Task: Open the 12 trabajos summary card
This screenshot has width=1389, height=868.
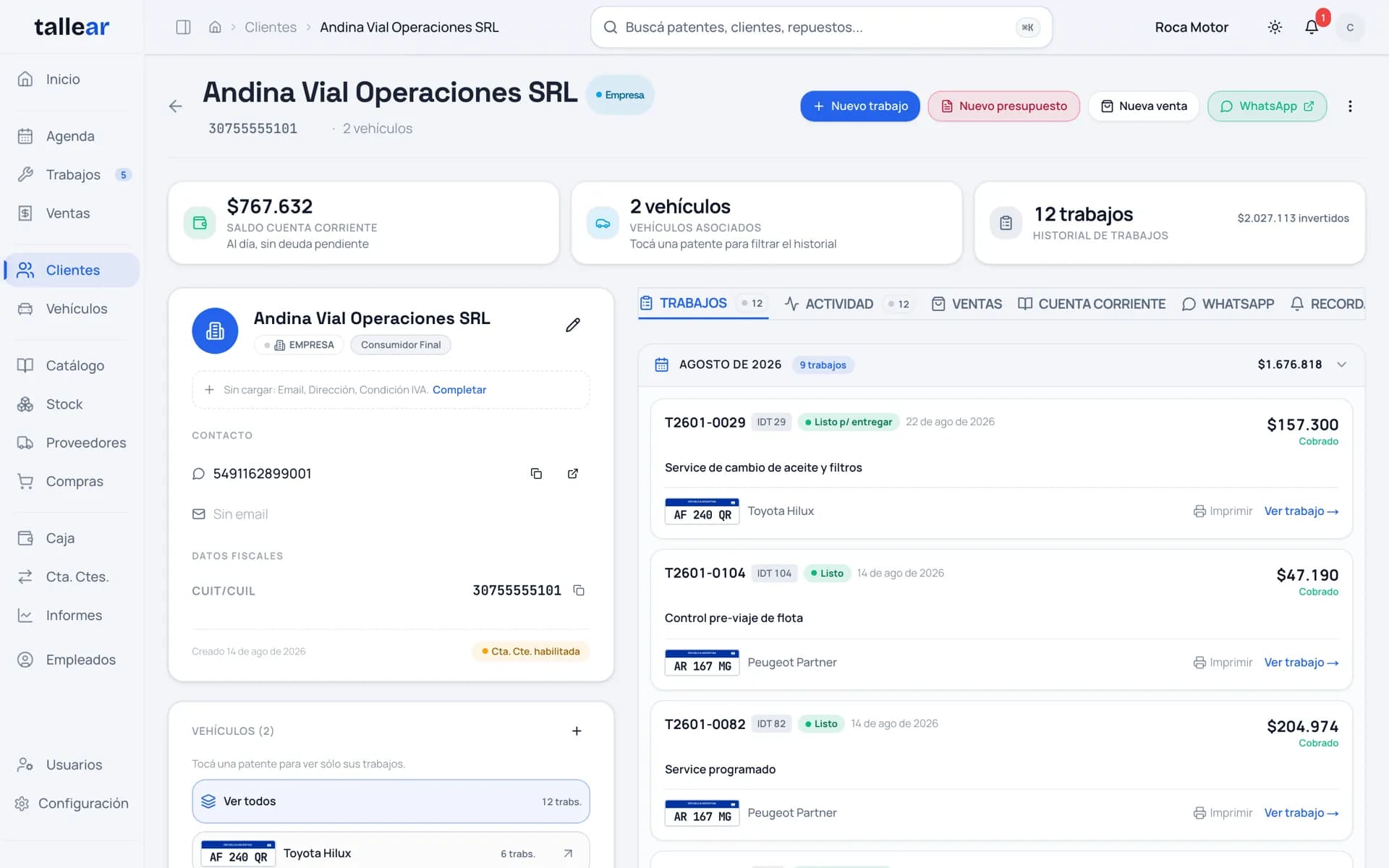Action: pos(1169,223)
